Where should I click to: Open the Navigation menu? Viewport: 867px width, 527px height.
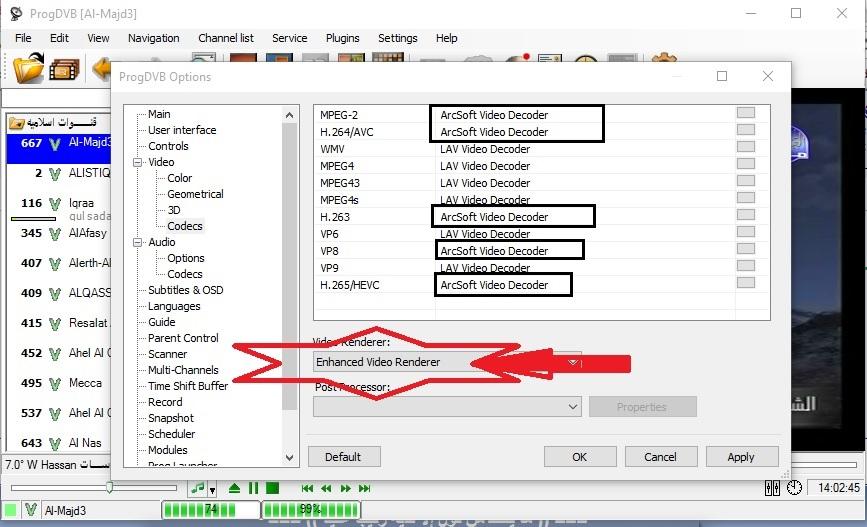point(154,38)
